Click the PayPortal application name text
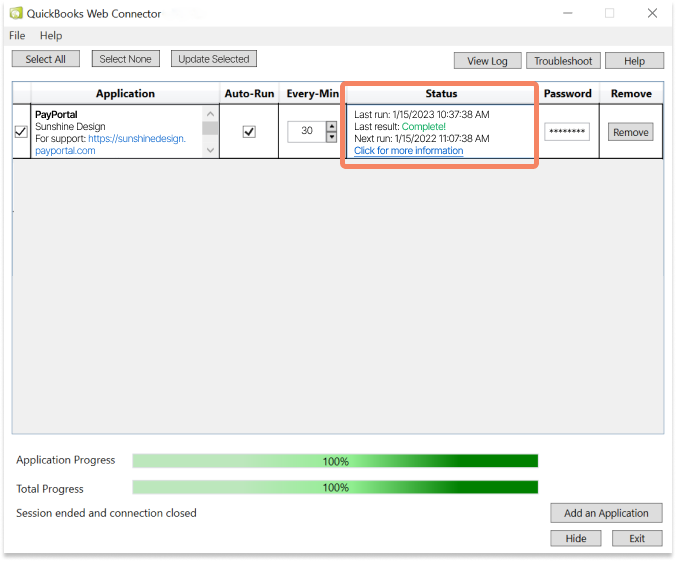This screenshot has height=561, width=676. 56,115
